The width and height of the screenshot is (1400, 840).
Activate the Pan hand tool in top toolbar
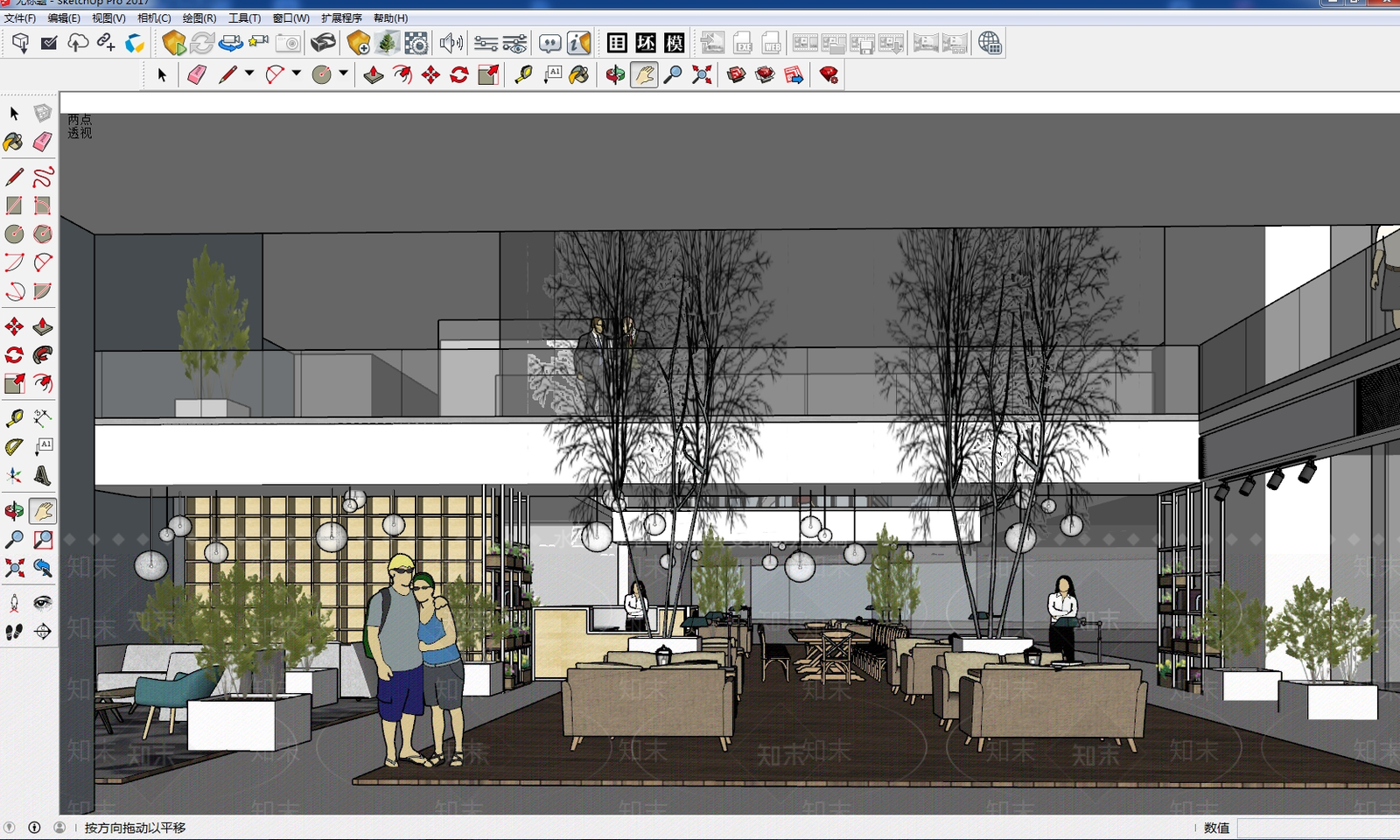pyautogui.click(x=644, y=75)
